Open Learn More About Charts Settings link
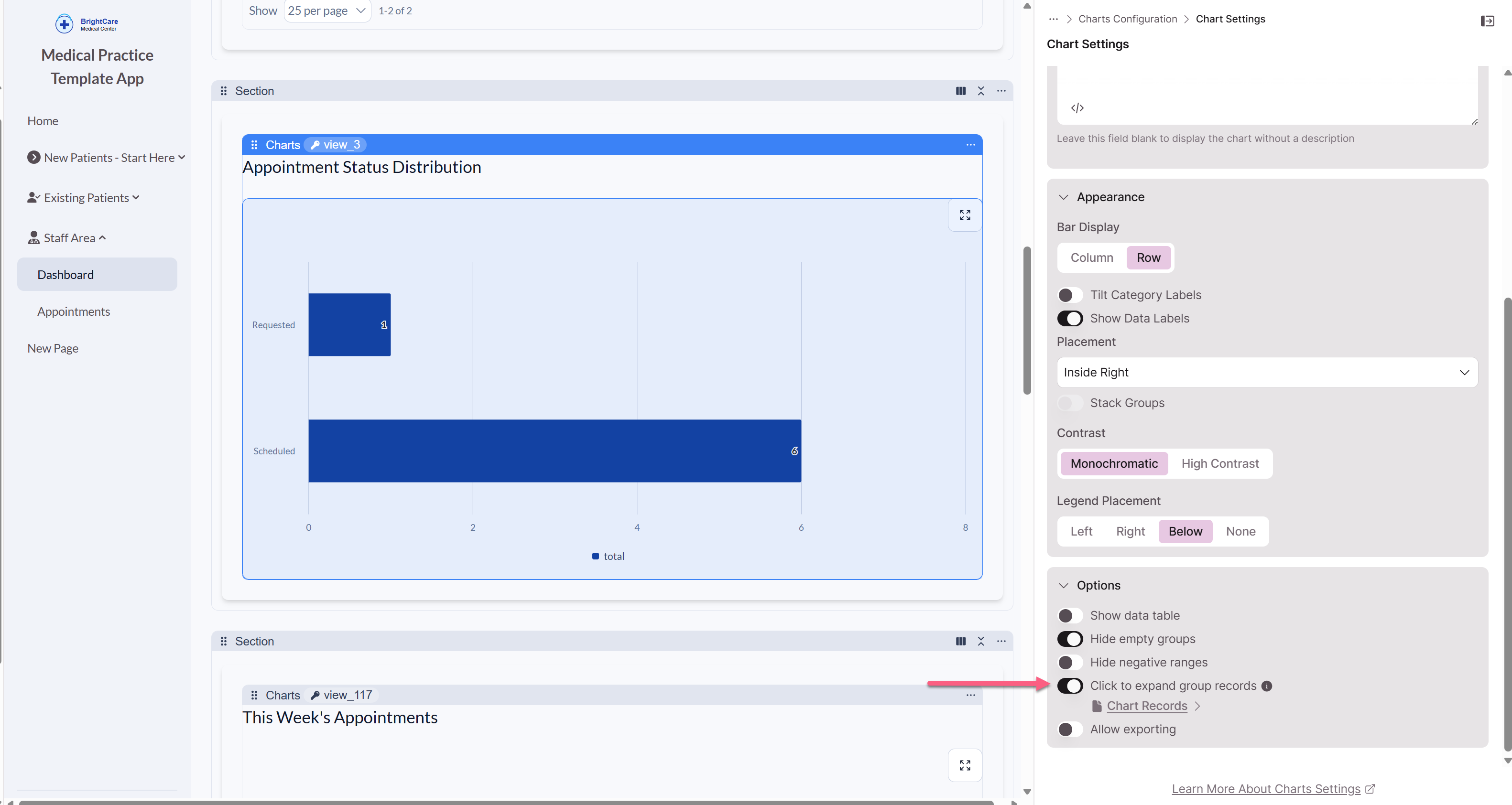The width and height of the screenshot is (1512, 805). tap(1265, 789)
